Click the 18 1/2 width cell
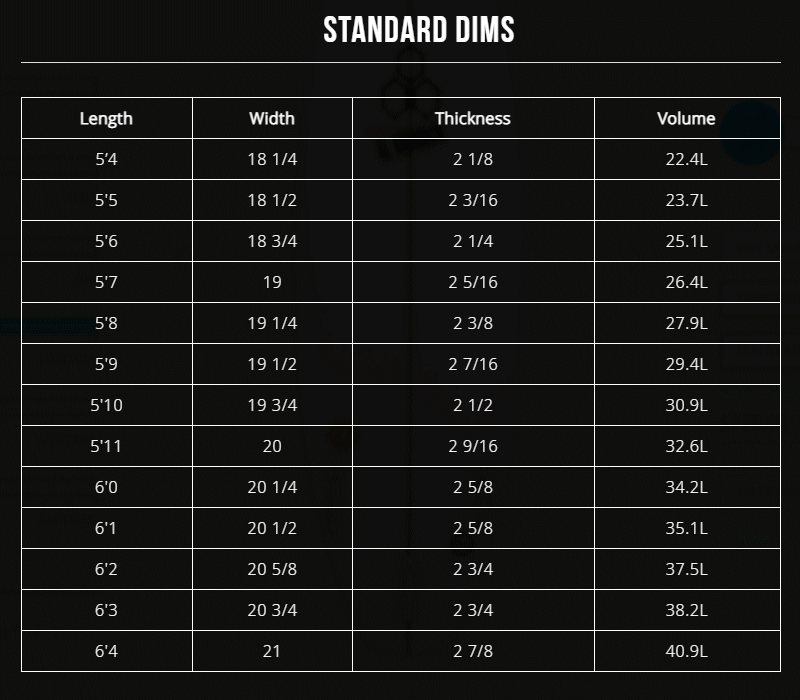 tap(272, 200)
